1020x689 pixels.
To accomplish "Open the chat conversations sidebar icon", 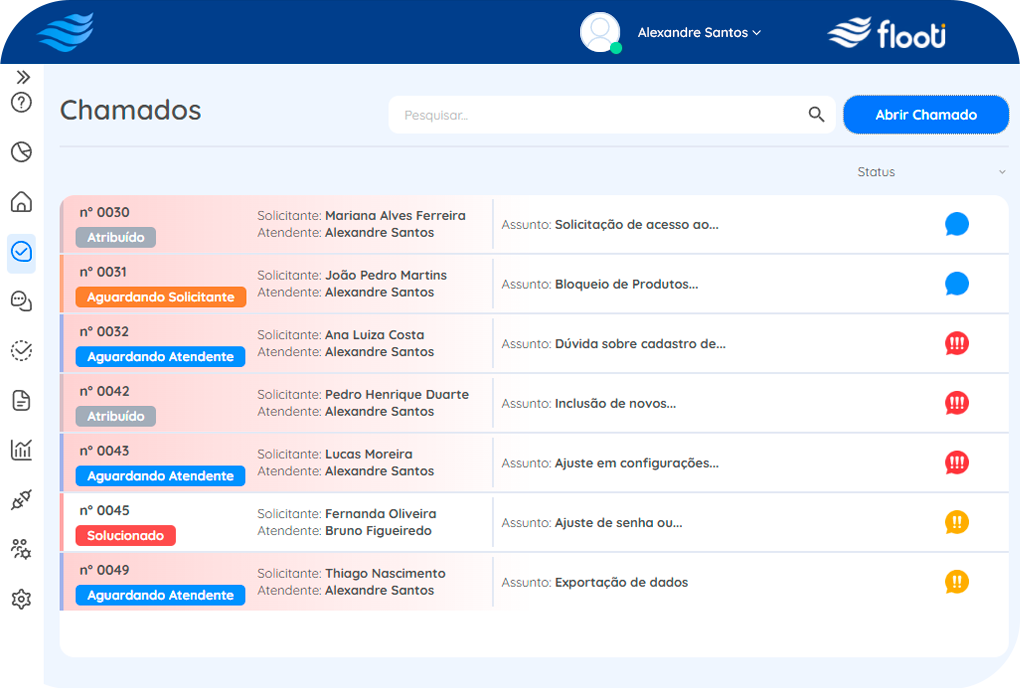I will [x=21, y=300].
